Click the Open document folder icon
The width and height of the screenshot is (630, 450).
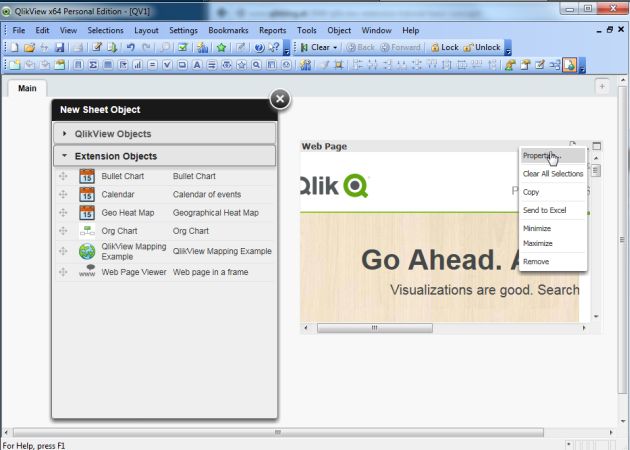coord(29,47)
